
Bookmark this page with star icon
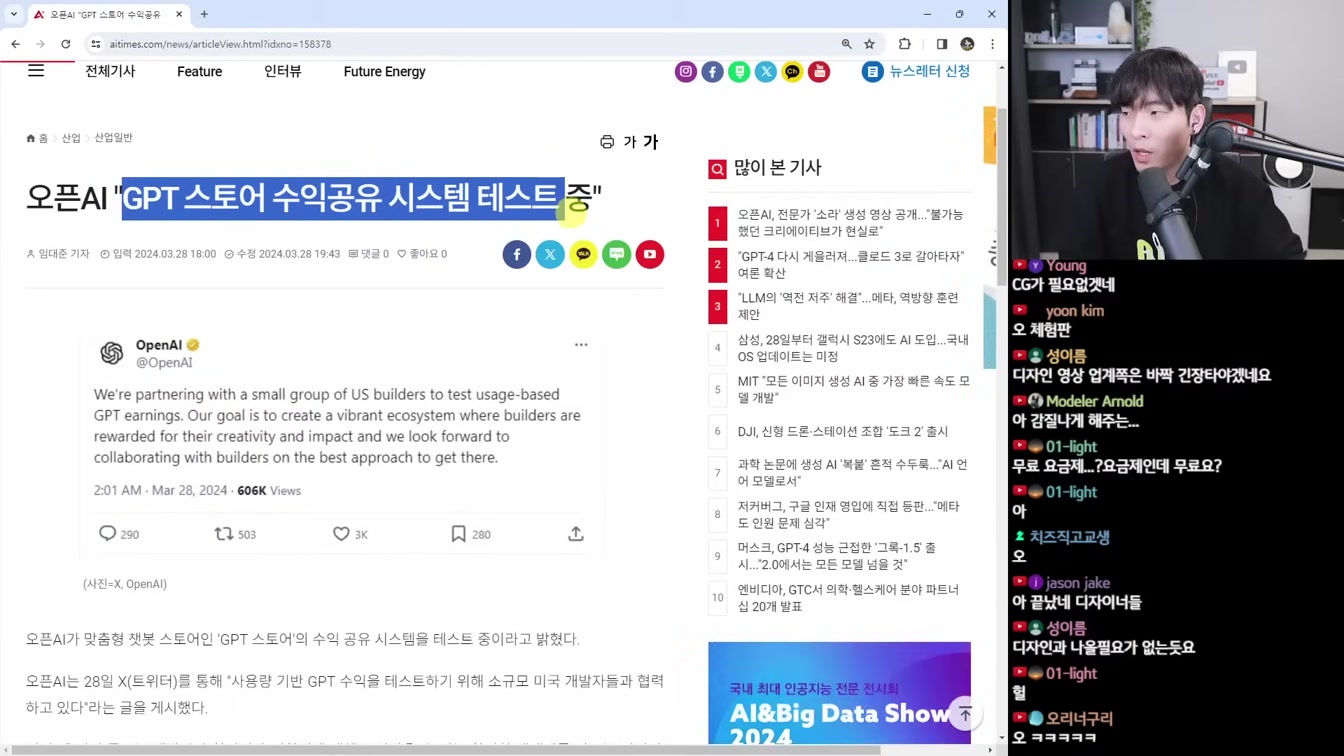(870, 44)
